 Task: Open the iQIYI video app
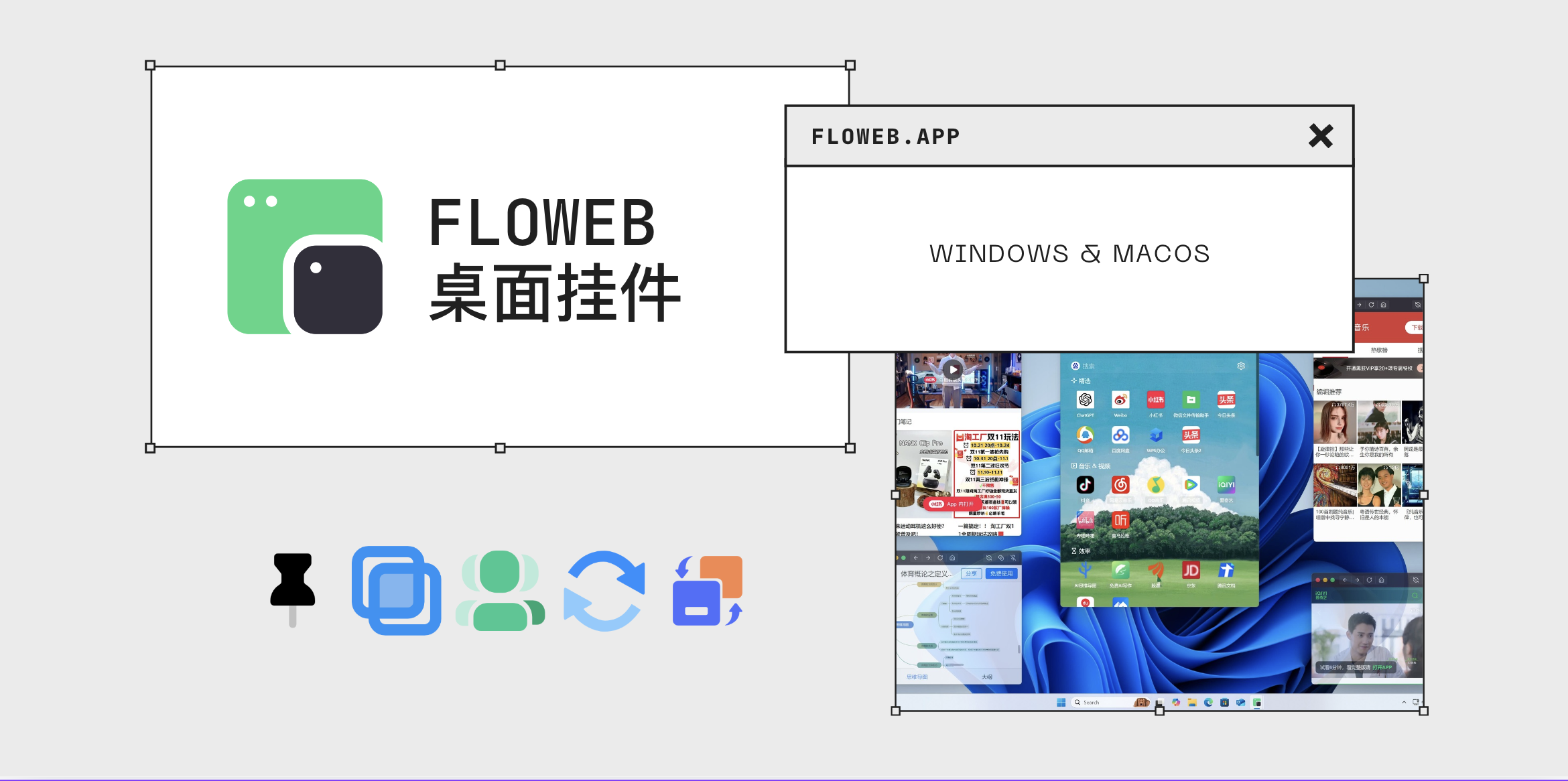pos(1226,485)
